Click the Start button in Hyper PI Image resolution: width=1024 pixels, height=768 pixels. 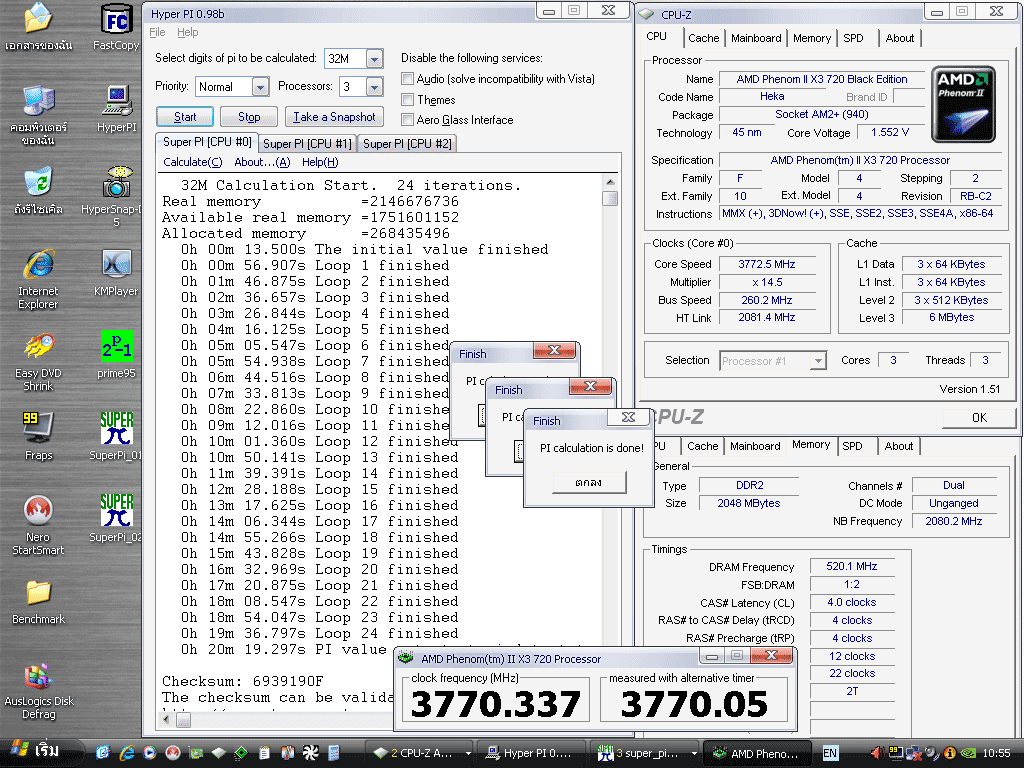tap(185, 117)
